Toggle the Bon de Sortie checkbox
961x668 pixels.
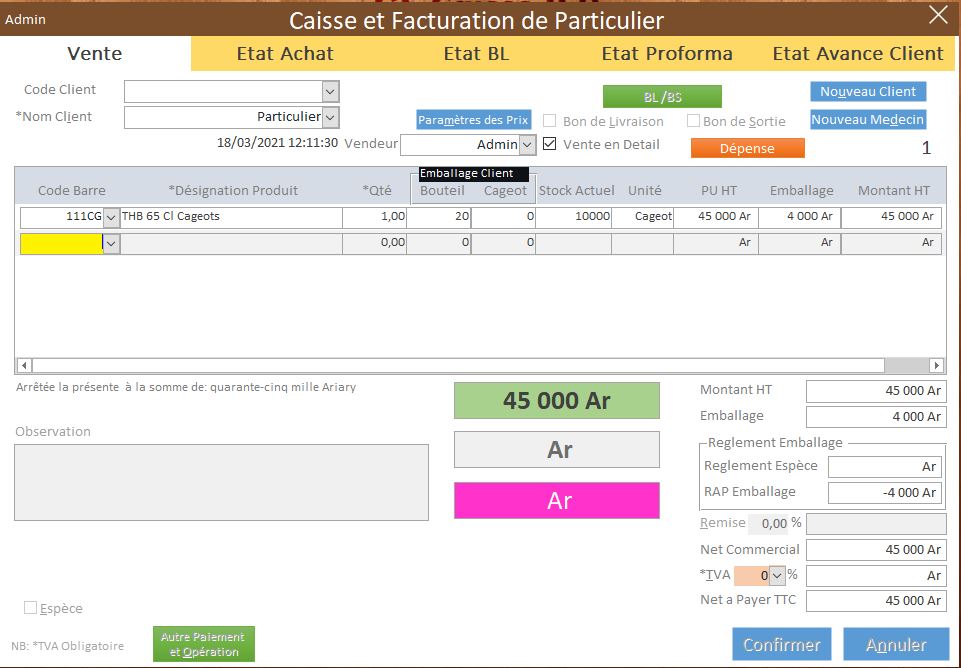[693, 121]
